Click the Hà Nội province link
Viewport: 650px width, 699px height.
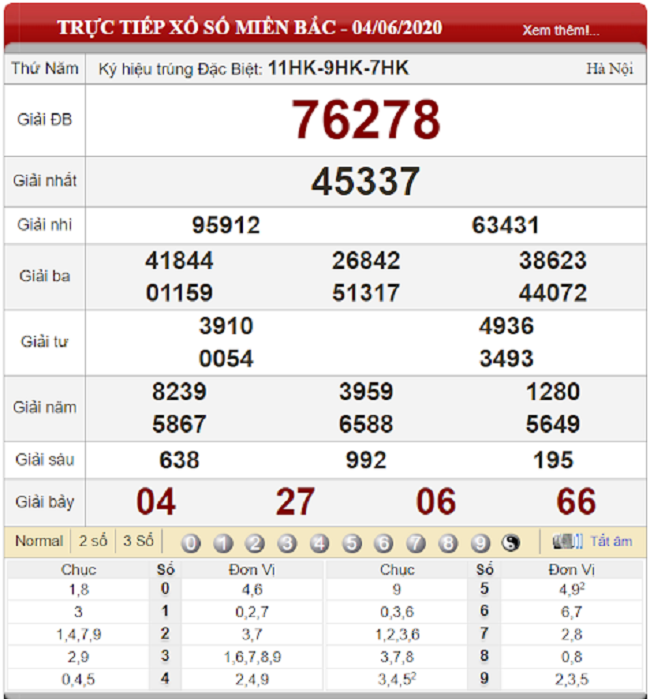pyautogui.click(x=609, y=69)
